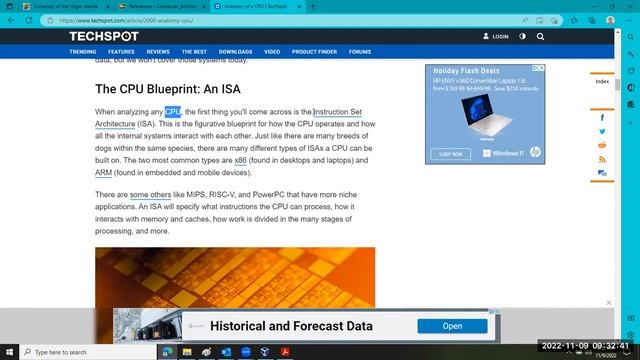The width and height of the screenshot is (640, 360).
Task: Open the comments icon in share sidebar
Action: [x=602, y=173]
